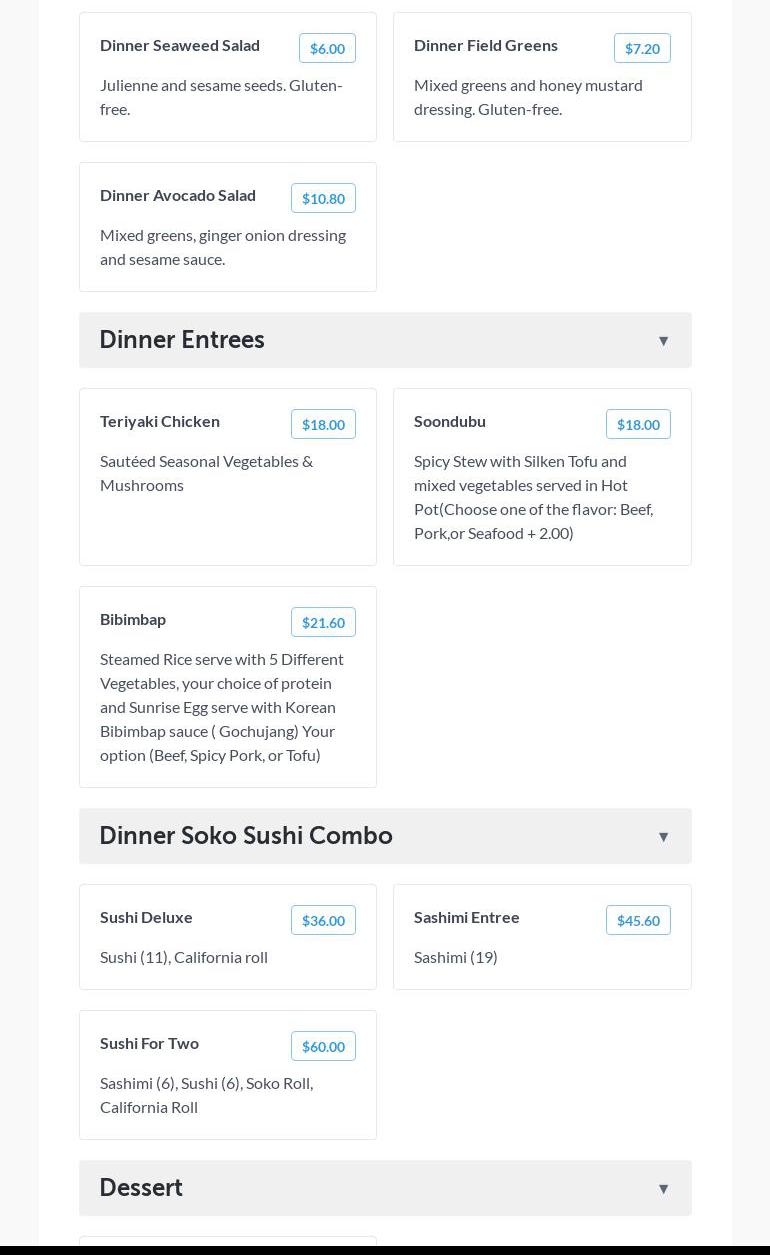
Task: Select the $10.80 Dinner Avocado Salad price
Action: [x=323, y=198]
